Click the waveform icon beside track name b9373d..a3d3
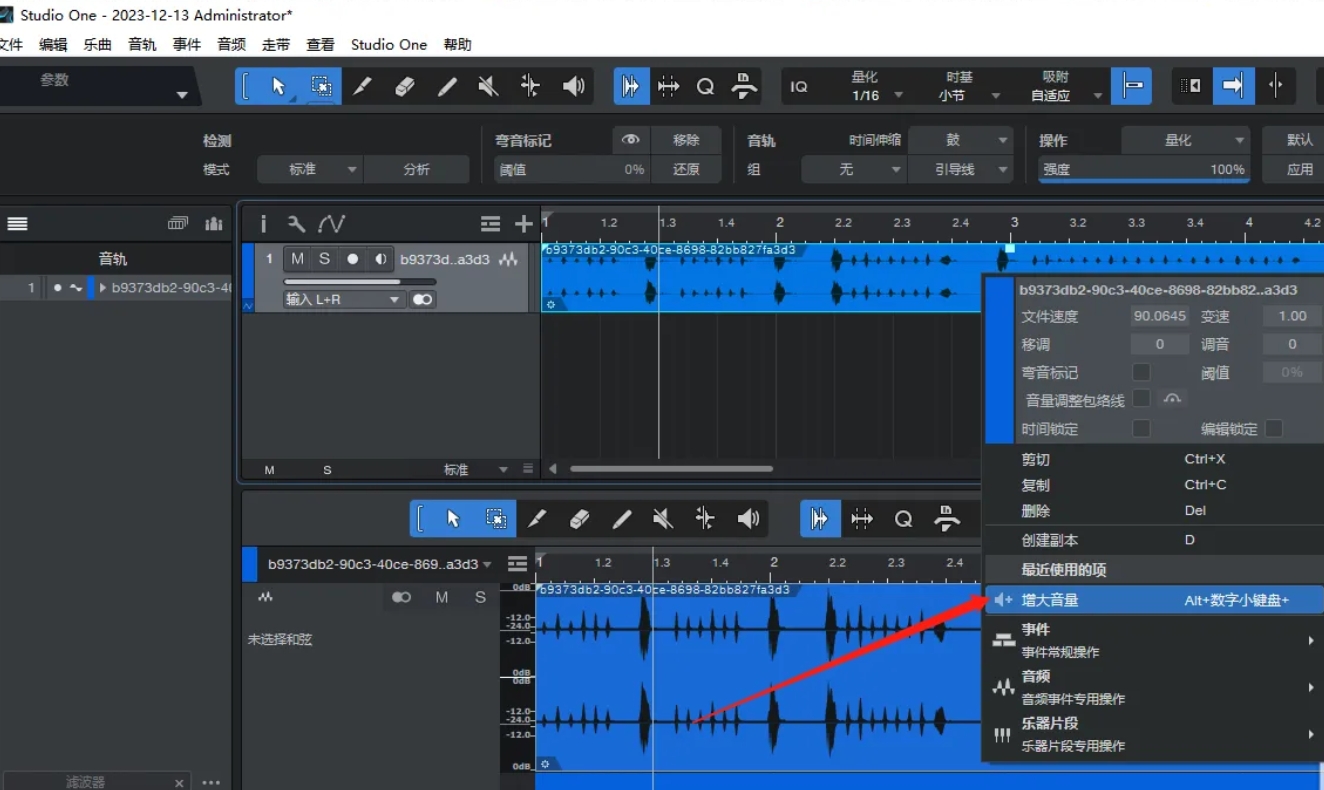This screenshot has width=1324, height=790. pos(508,259)
